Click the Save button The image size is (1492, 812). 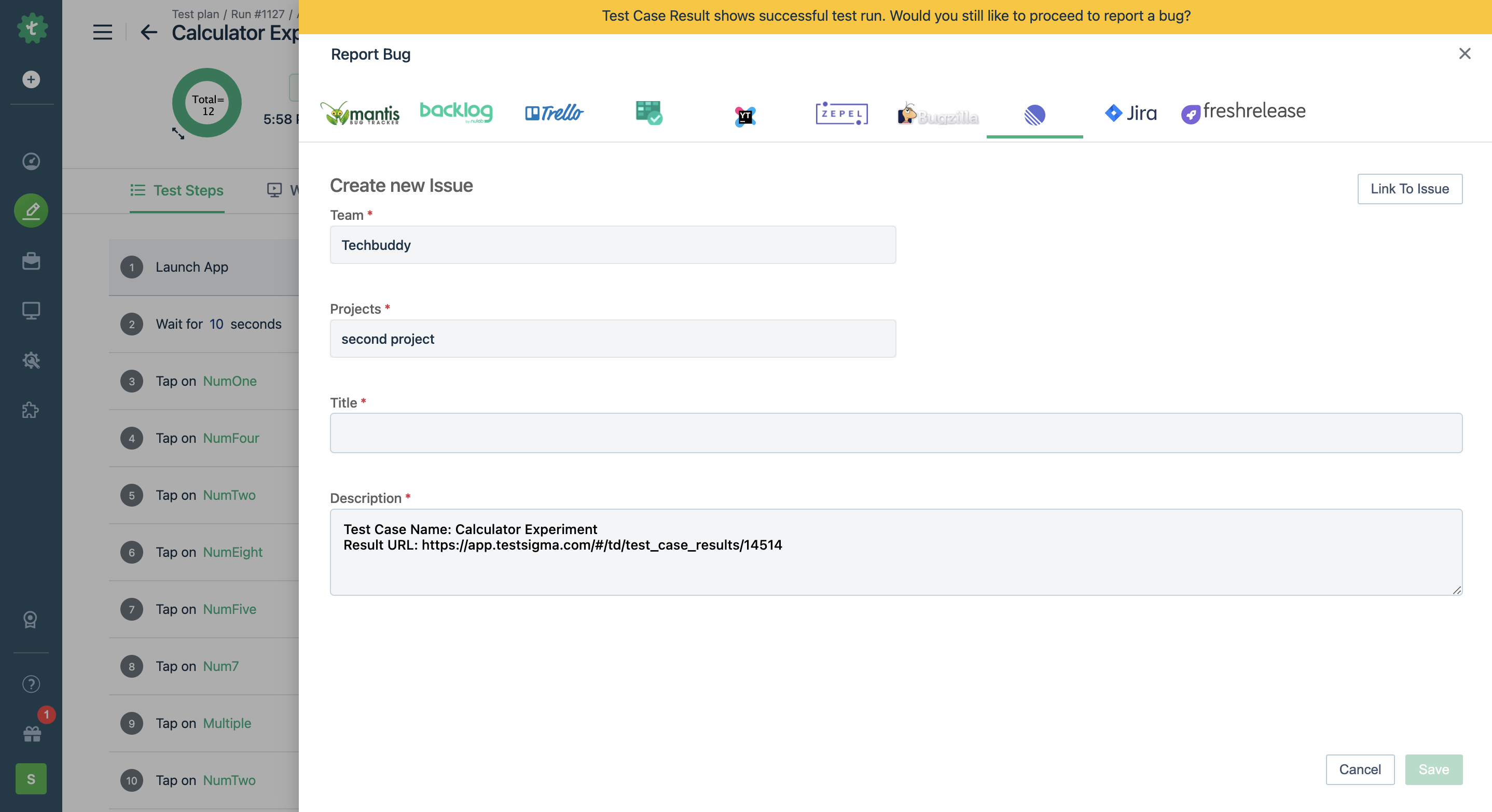[x=1433, y=769]
